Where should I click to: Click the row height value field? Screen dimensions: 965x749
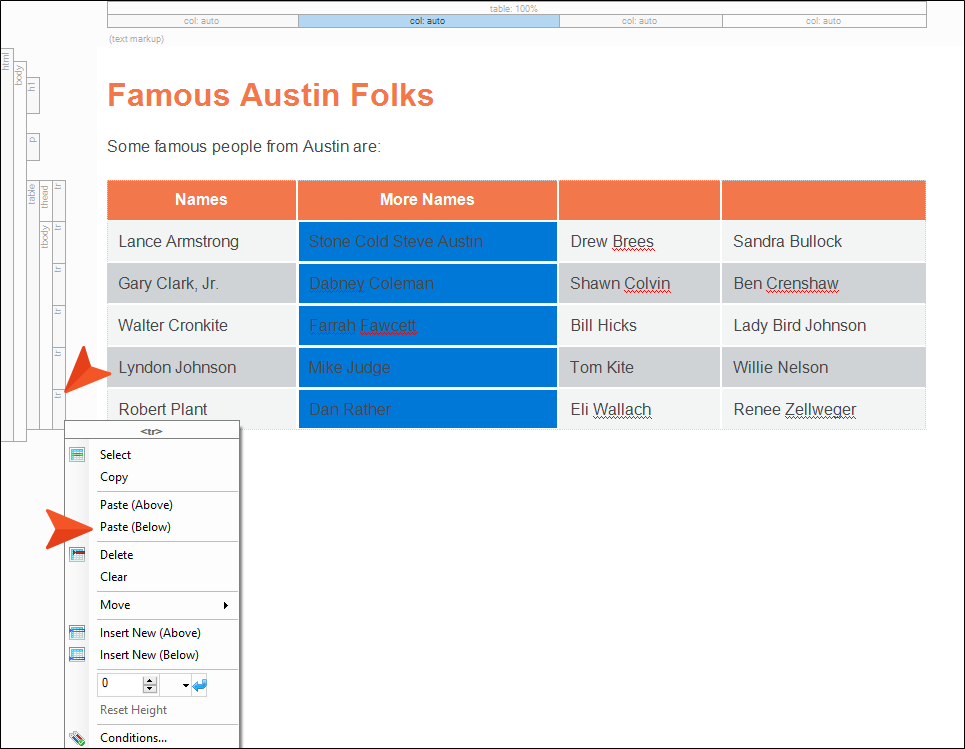point(120,684)
